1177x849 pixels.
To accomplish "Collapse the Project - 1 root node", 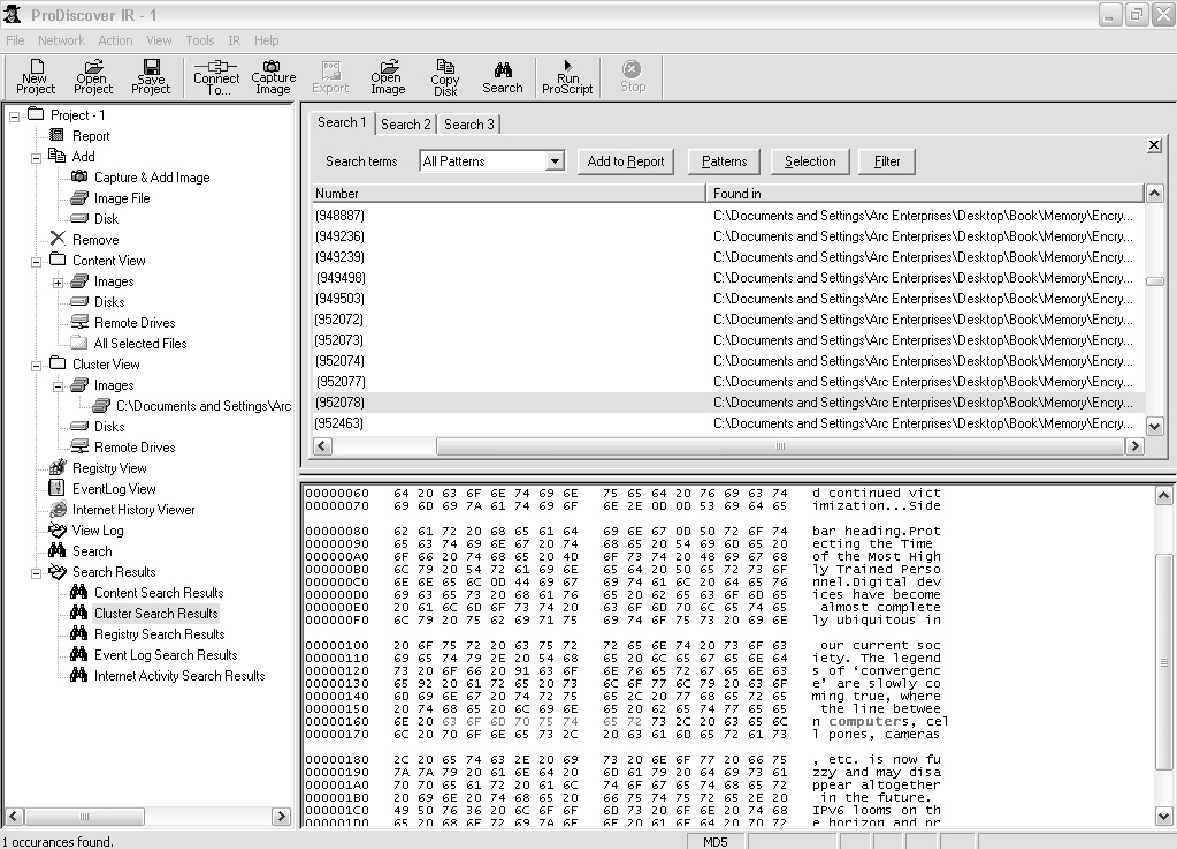I will [x=14, y=116].
